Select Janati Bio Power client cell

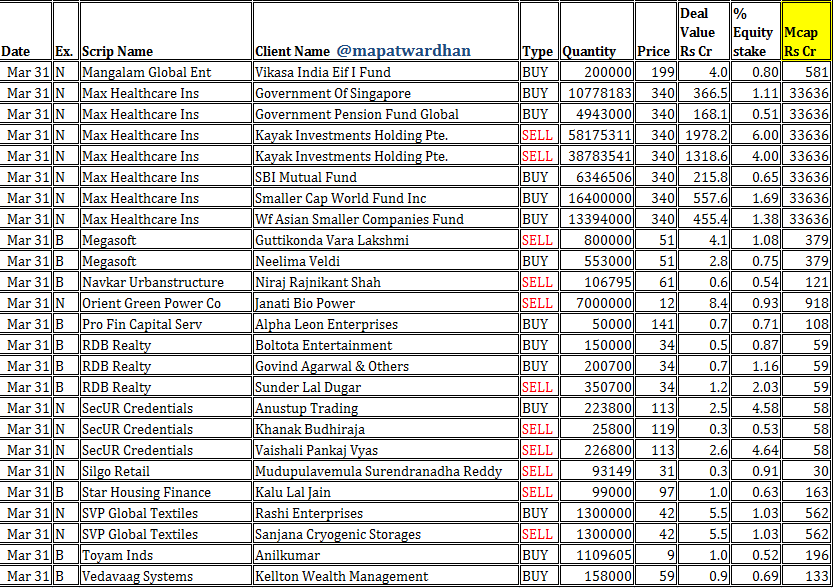386,303
